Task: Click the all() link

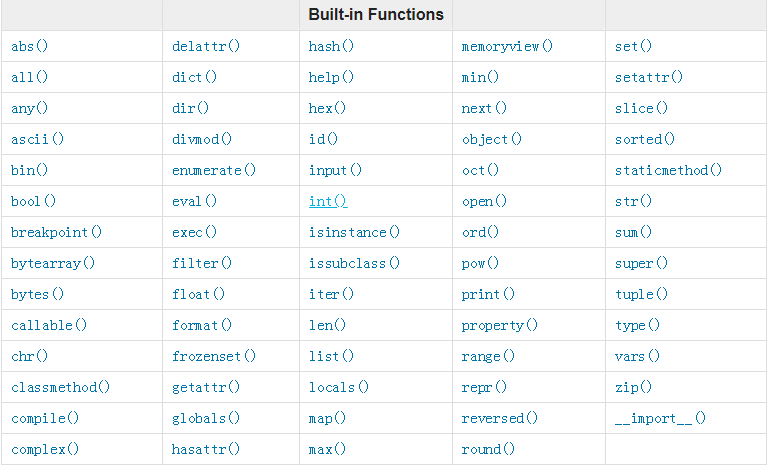Action: [x=29, y=77]
